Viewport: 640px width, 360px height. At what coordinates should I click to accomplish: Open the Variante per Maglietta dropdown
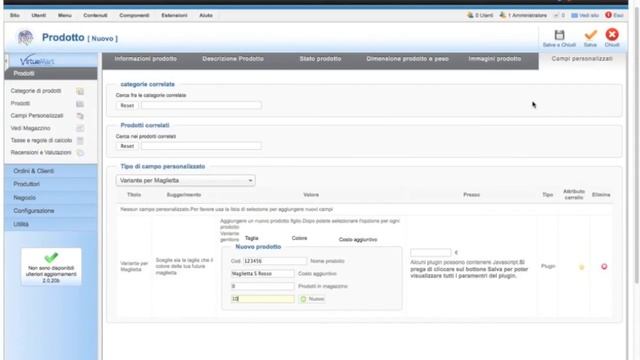click(x=186, y=180)
